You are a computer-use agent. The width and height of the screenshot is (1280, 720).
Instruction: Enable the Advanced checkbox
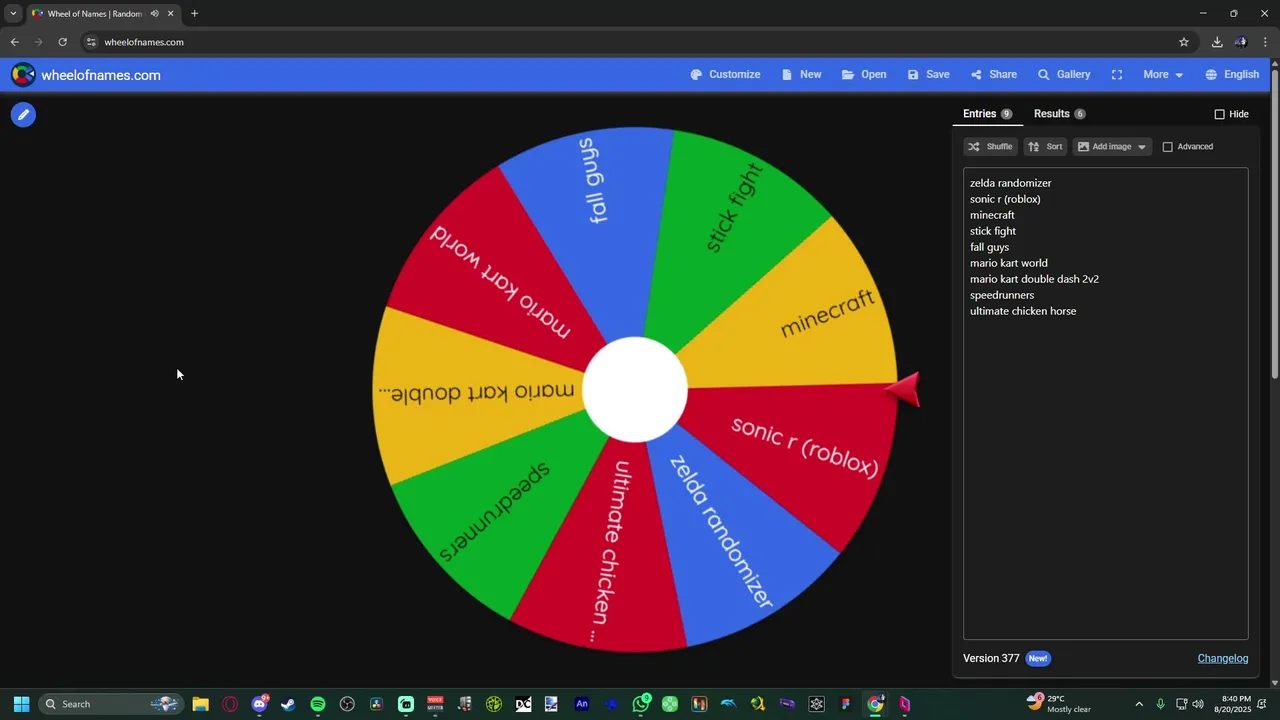(1167, 147)
